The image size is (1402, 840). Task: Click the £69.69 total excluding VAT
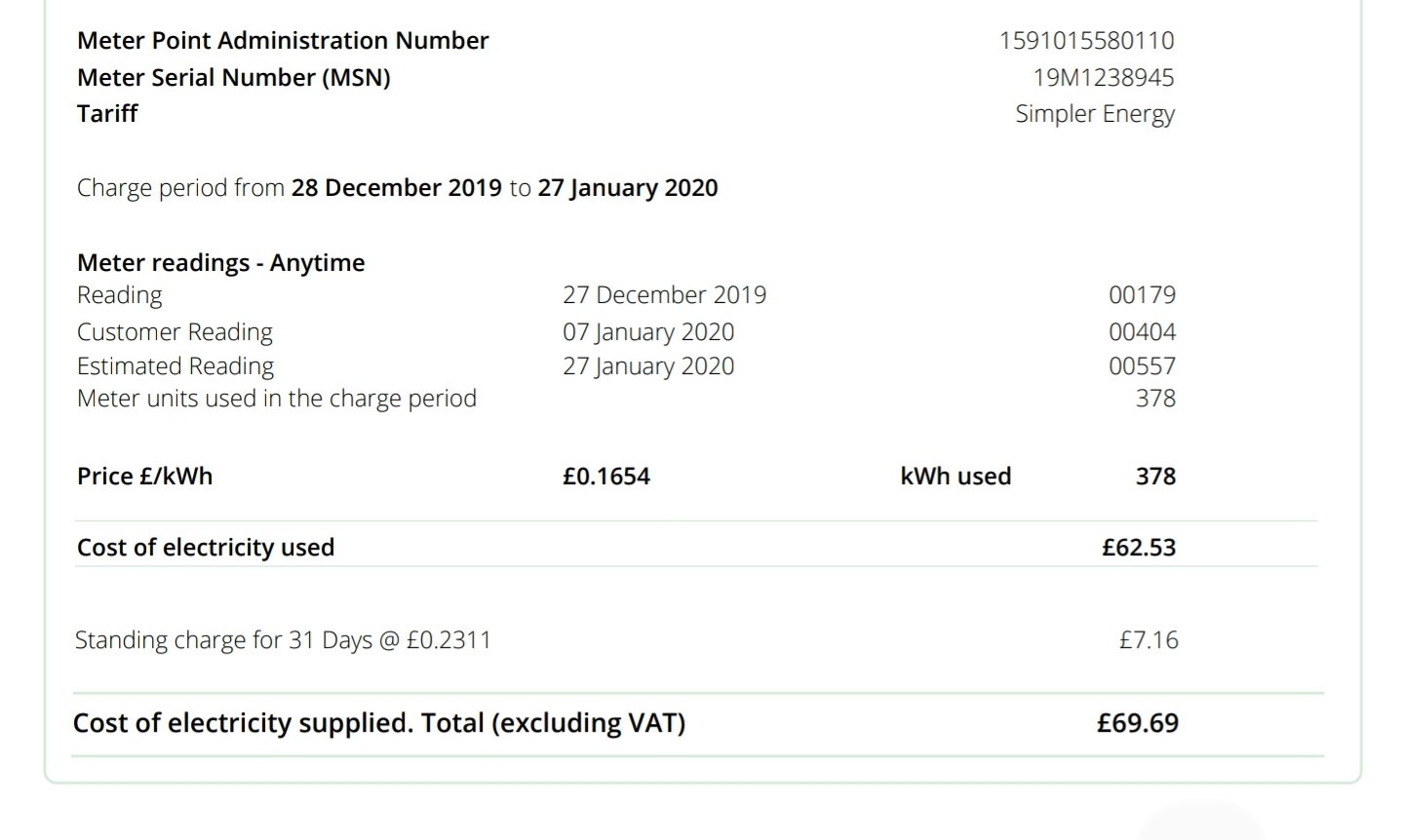1138,723
